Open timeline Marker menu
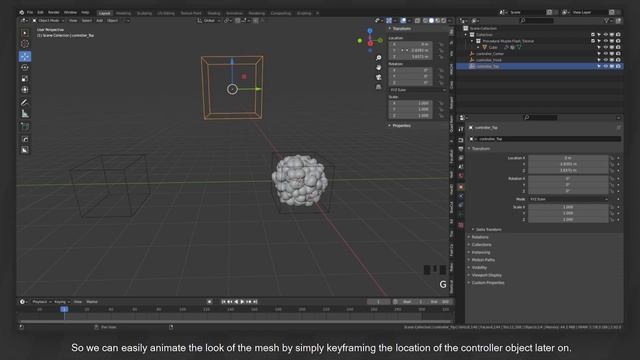This screenshot has height=360, width=640. pyautogui.click(x=92, y=302)
